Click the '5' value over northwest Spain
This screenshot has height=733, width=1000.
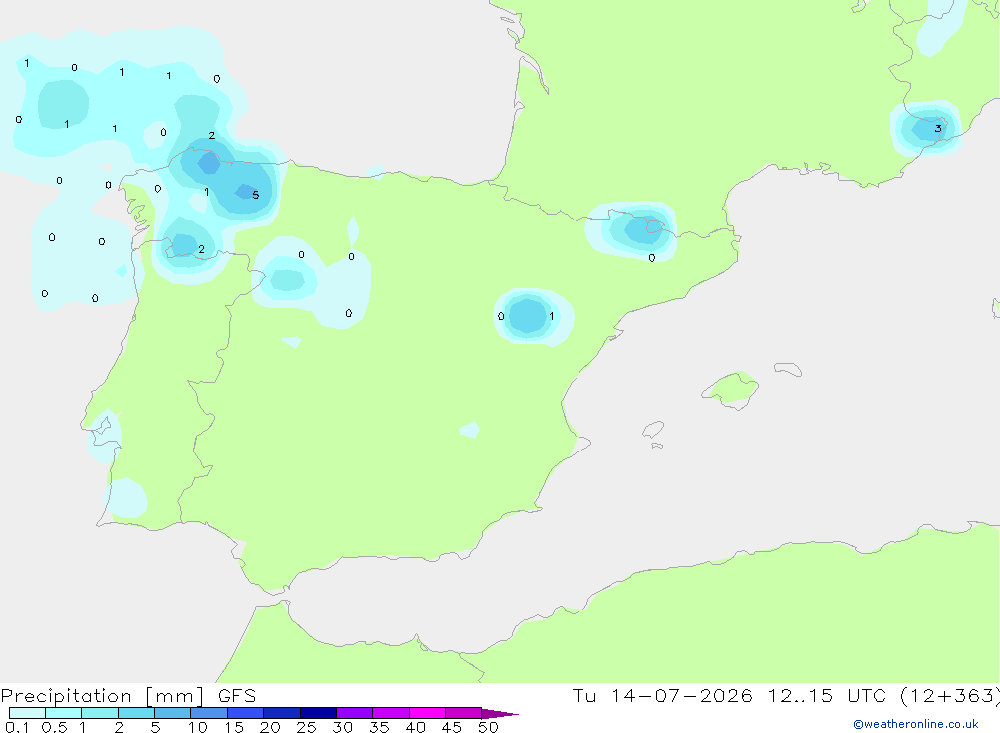tap(256, 195)
